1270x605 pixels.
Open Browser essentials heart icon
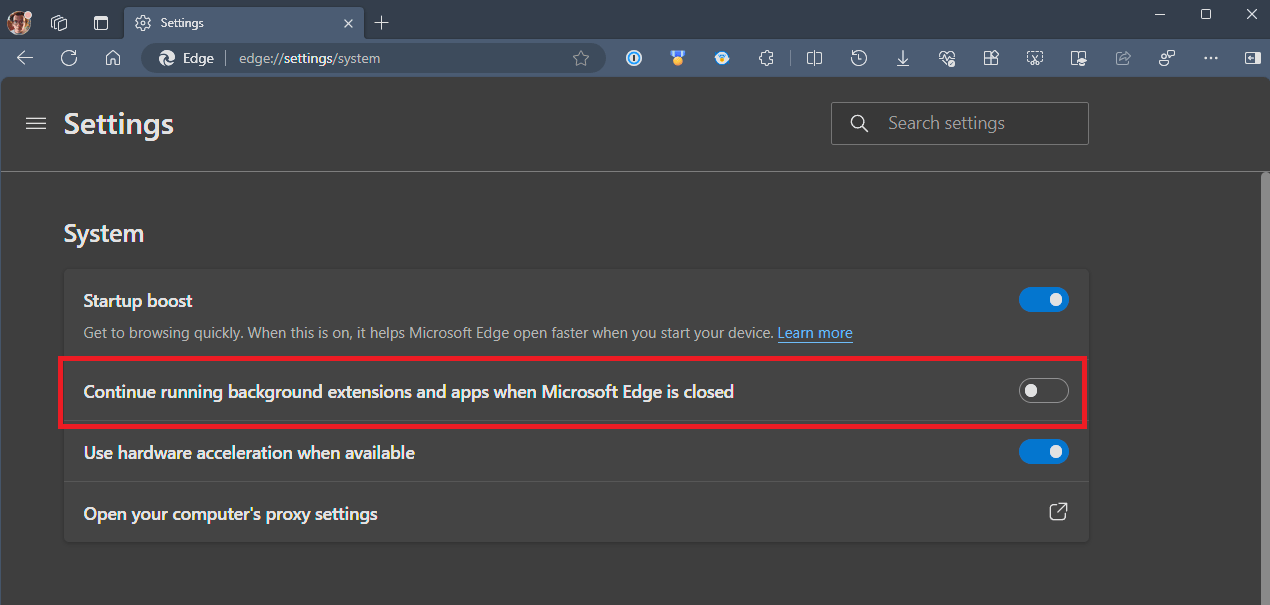[x=946, y=58]
